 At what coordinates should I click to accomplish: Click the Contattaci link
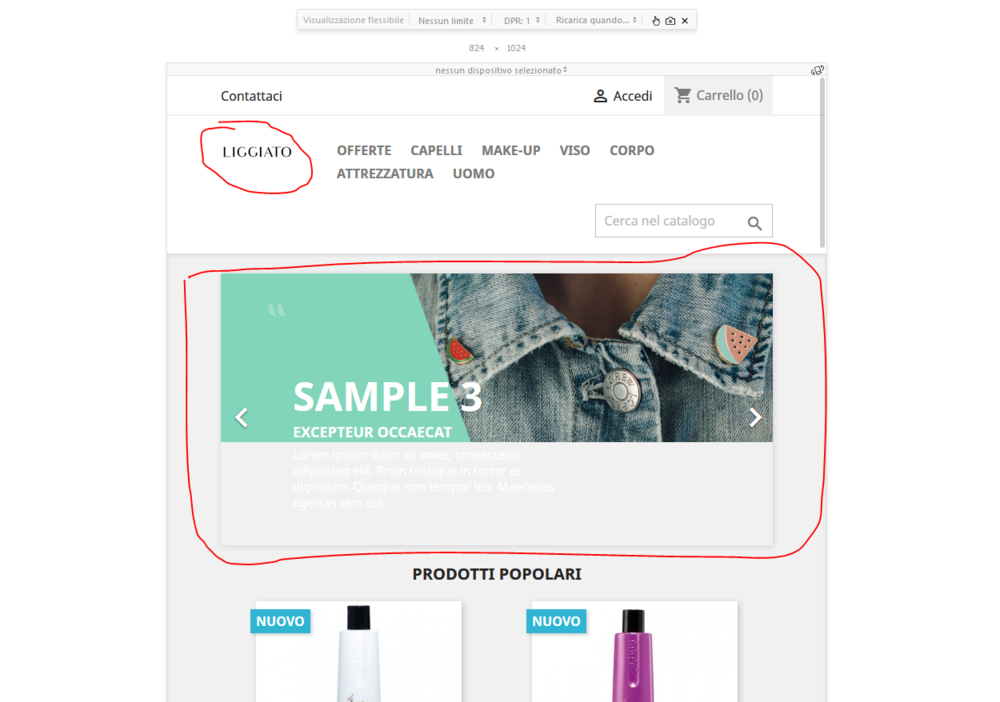click(x=251, y=96)
